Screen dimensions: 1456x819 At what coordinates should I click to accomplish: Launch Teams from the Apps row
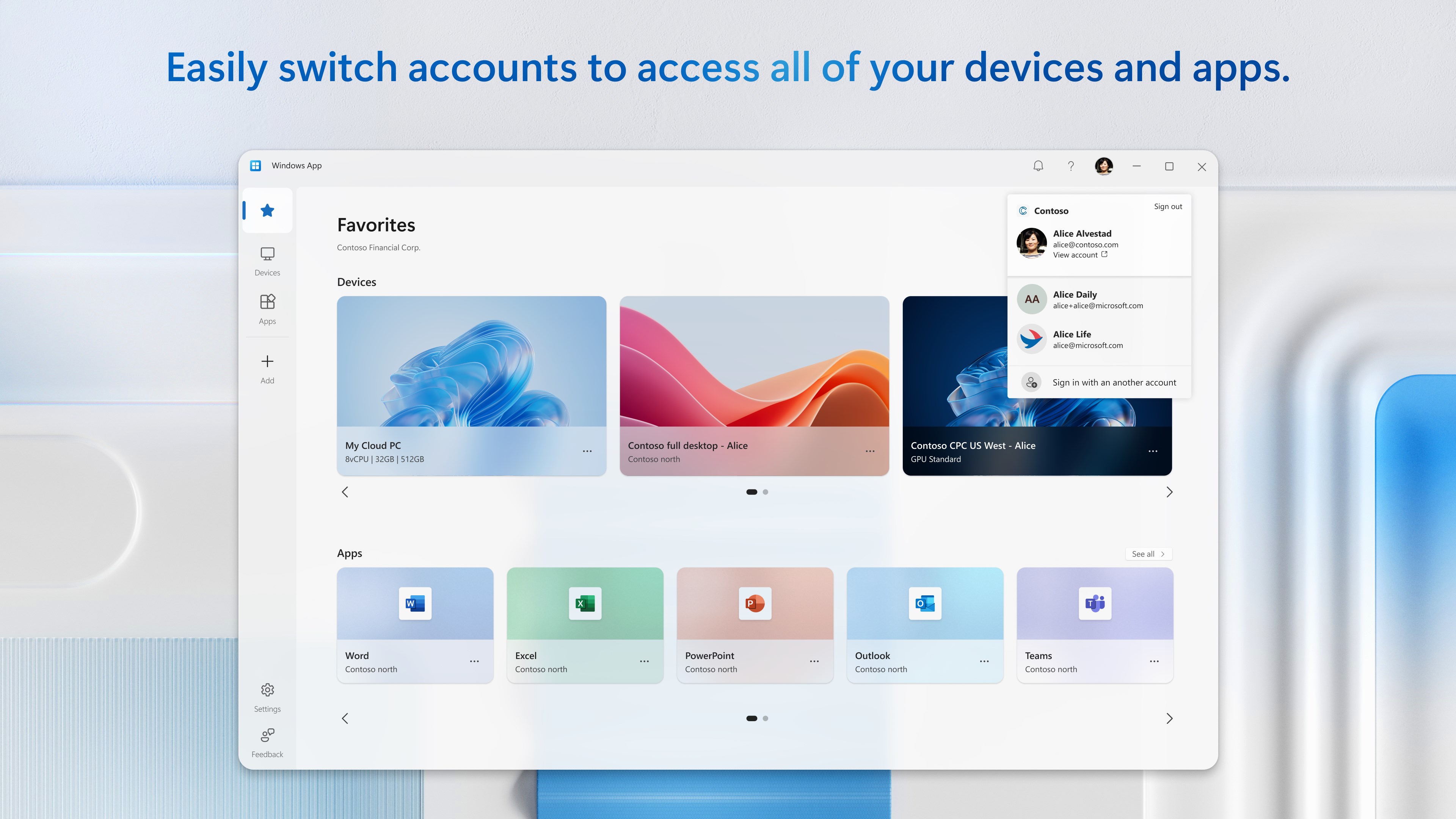click(x=1094, y=603)
